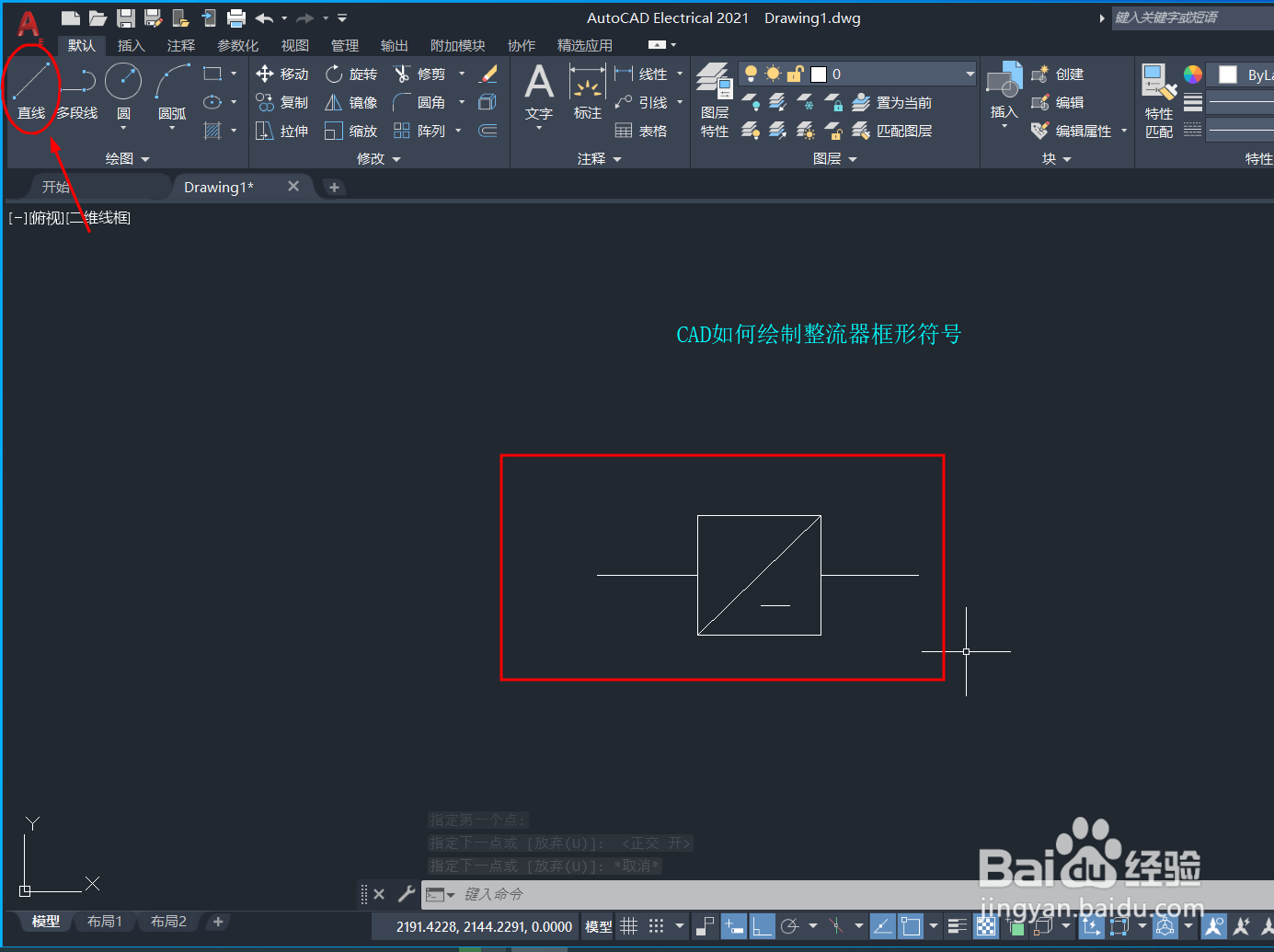1274x952 pixels.
Task: Click the 创建 (Create block) button
Action: [x=1058, y=74]
